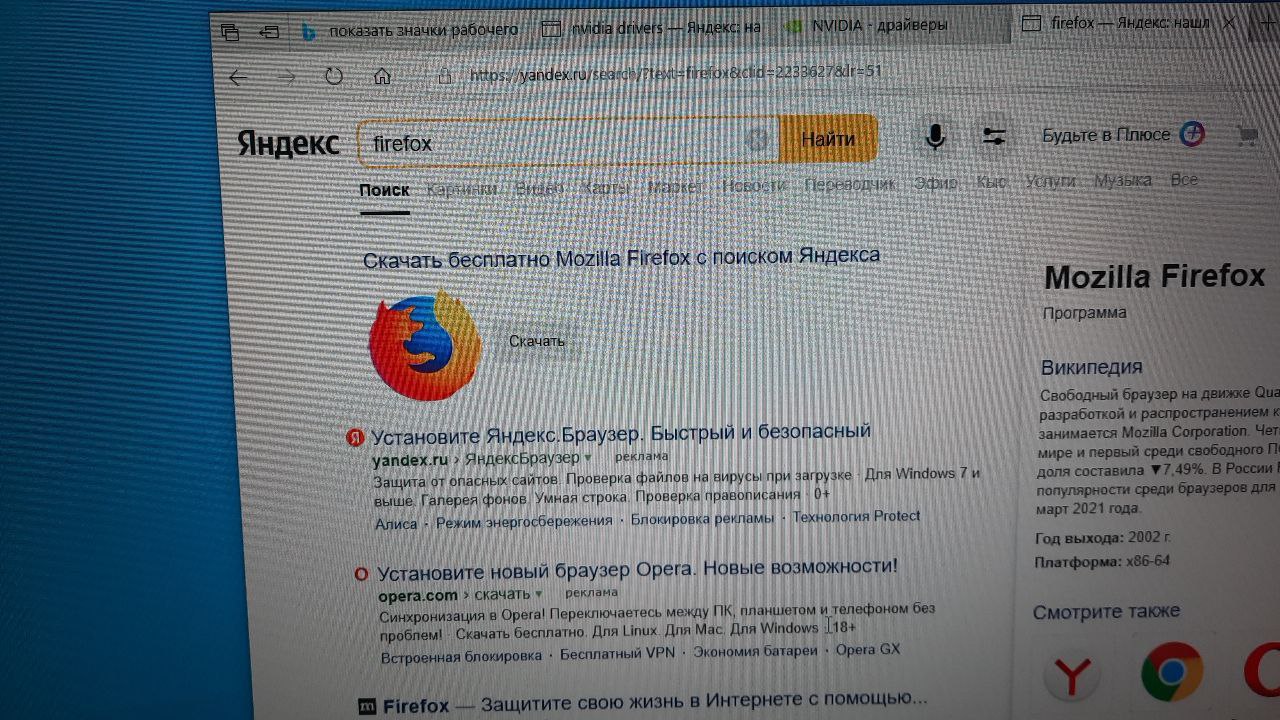Expand dropdown arrow next to ЯндексБраузер
Screen dimensions: 1280x720
pyautogui.click(x=588, y=457)
